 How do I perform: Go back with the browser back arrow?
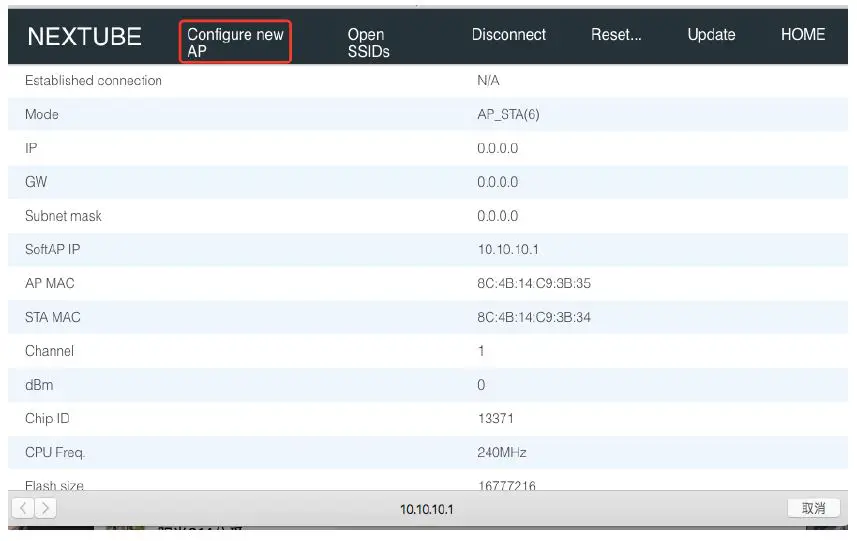pos(23,508)
